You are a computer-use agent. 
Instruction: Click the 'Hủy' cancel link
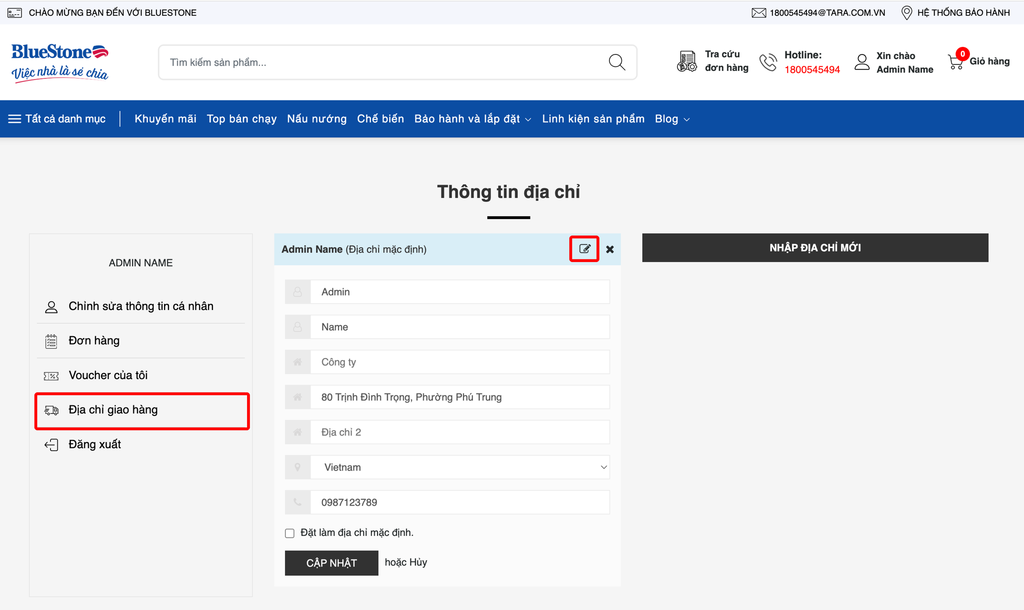(417, 563)
